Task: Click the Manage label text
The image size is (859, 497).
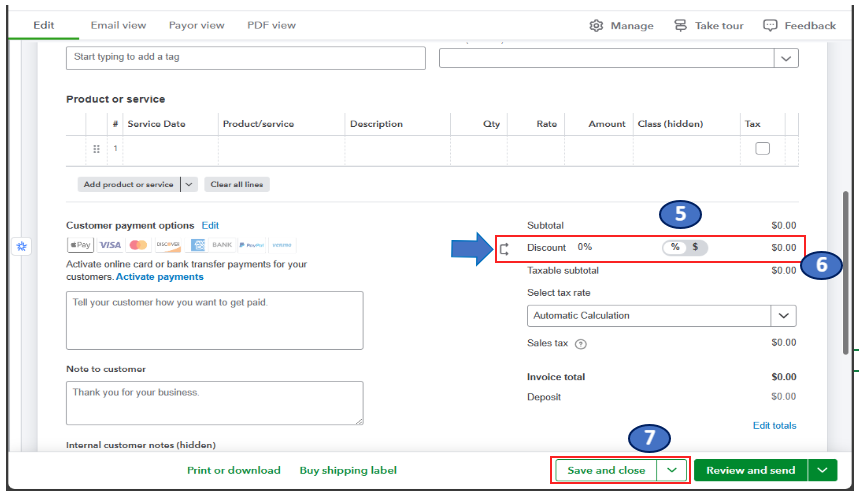Action: coord(632,26)
